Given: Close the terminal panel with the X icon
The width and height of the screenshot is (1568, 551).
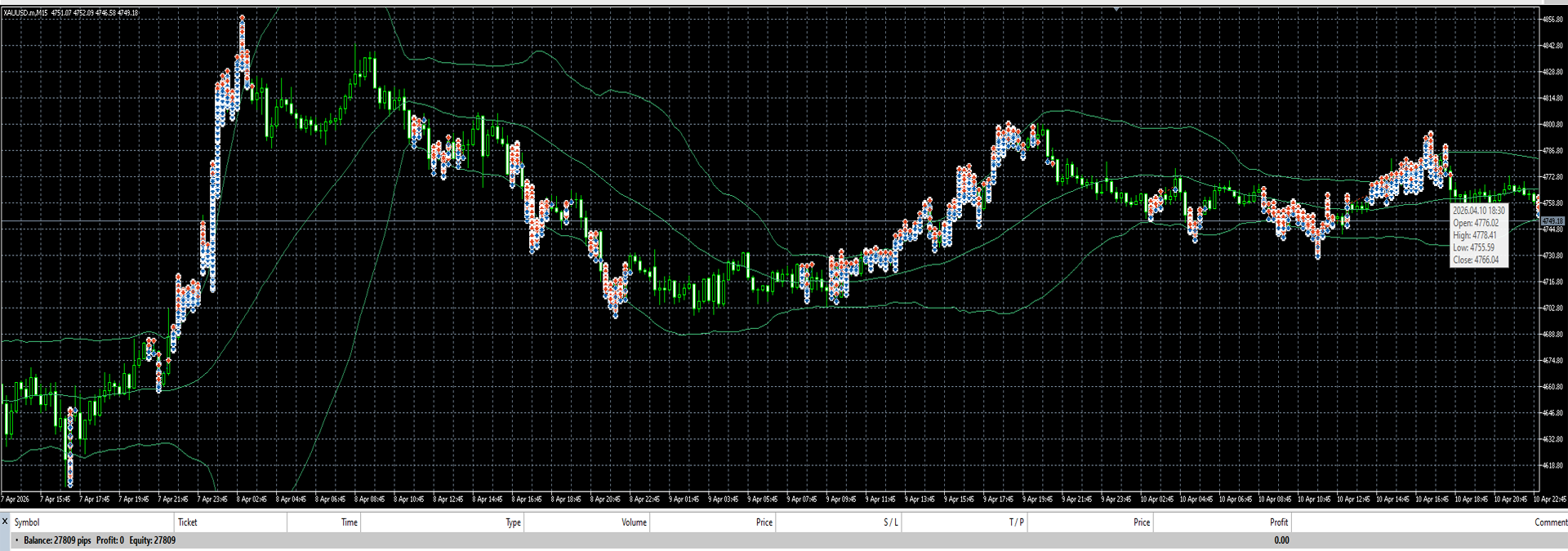Looking at the screenshot, I should coord(5,521).
